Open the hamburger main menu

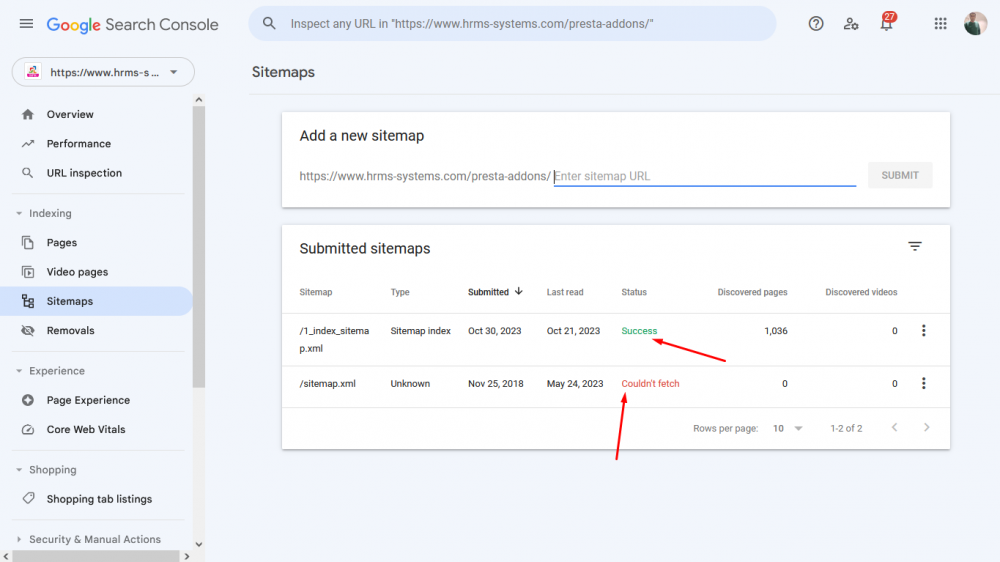tap(26, 24)
